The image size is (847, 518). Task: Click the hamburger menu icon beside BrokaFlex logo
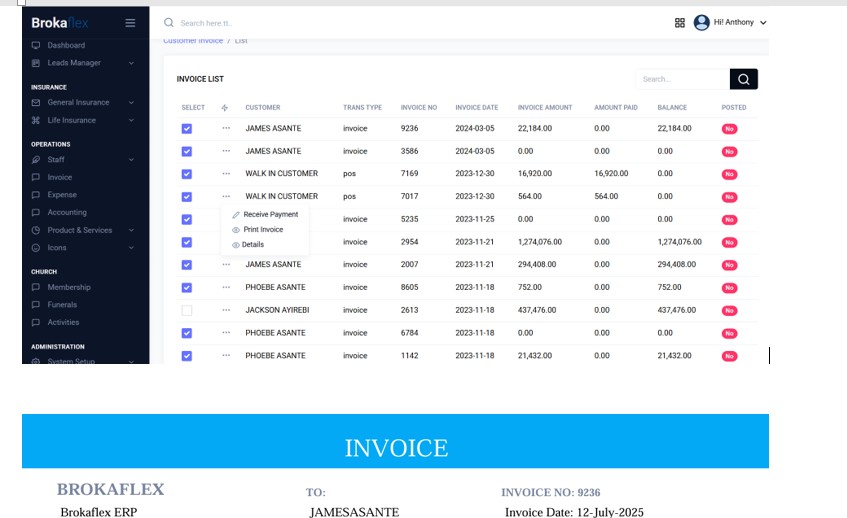[130, 23]
